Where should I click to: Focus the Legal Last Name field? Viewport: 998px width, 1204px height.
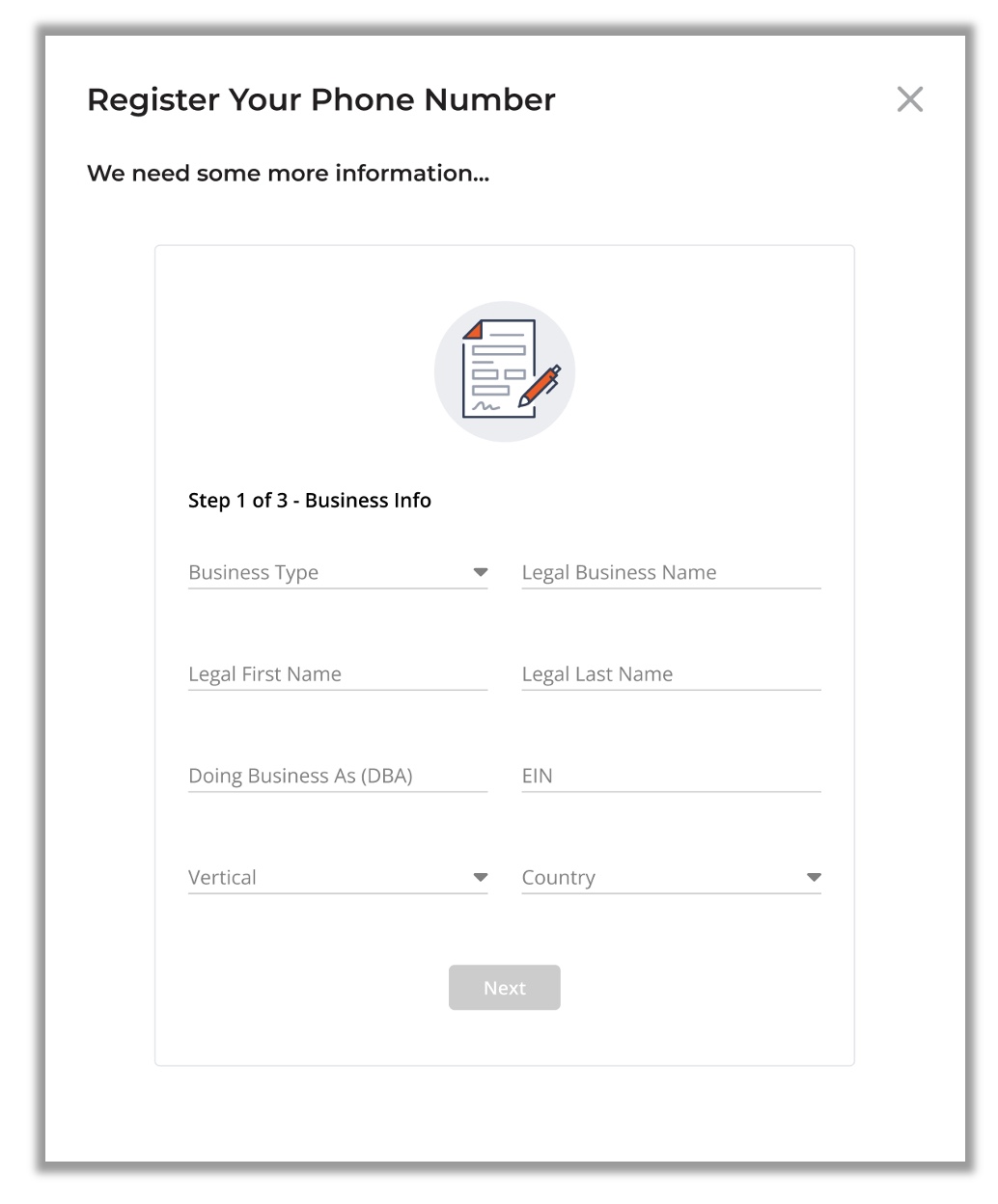pyautogui.click(x=671, y=673)
